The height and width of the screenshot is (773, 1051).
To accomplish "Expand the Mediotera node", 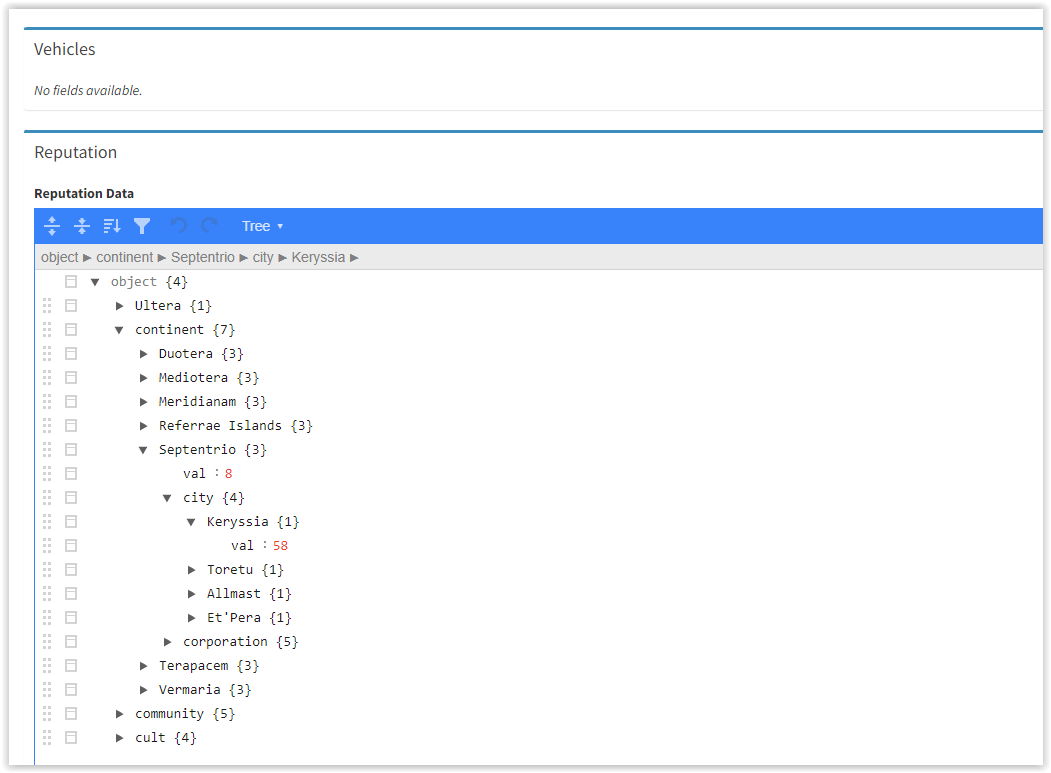I will pyautogui.click(x=143, y=378).
